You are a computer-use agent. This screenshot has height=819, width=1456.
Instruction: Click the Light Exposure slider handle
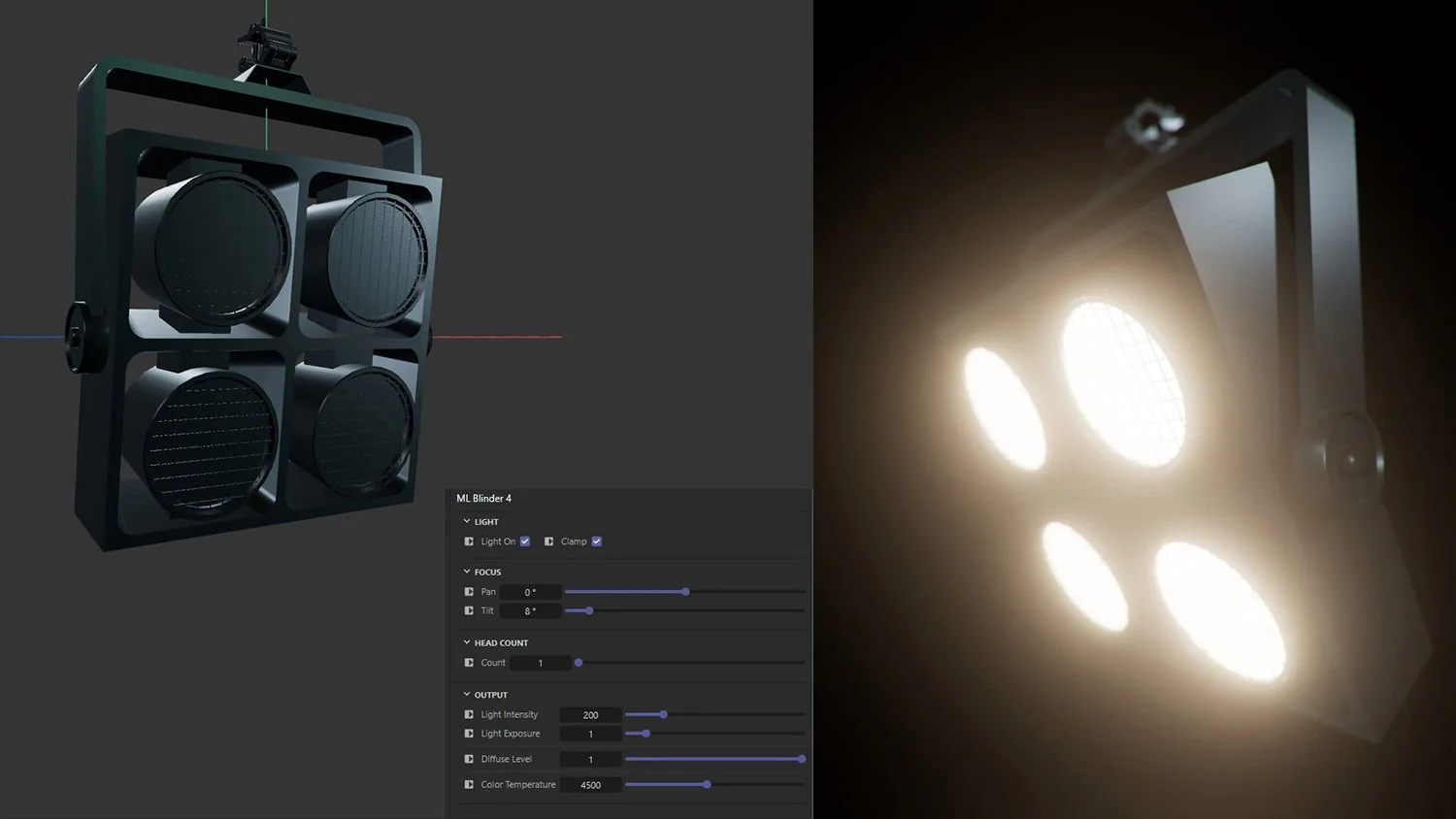[x=646, y=734]
